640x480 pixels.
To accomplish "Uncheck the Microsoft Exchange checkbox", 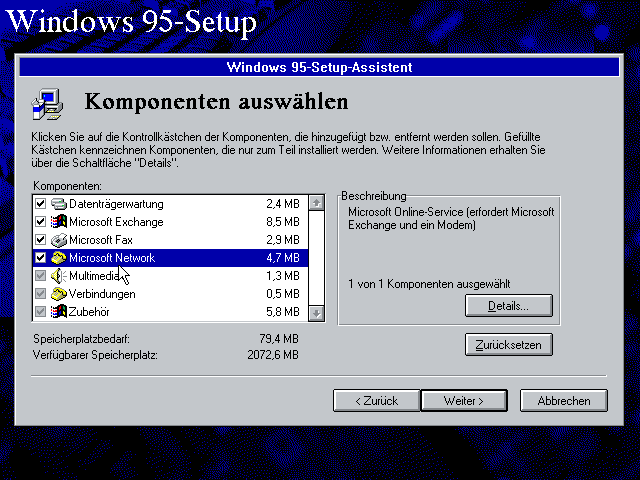I will [x=40, y=222].
